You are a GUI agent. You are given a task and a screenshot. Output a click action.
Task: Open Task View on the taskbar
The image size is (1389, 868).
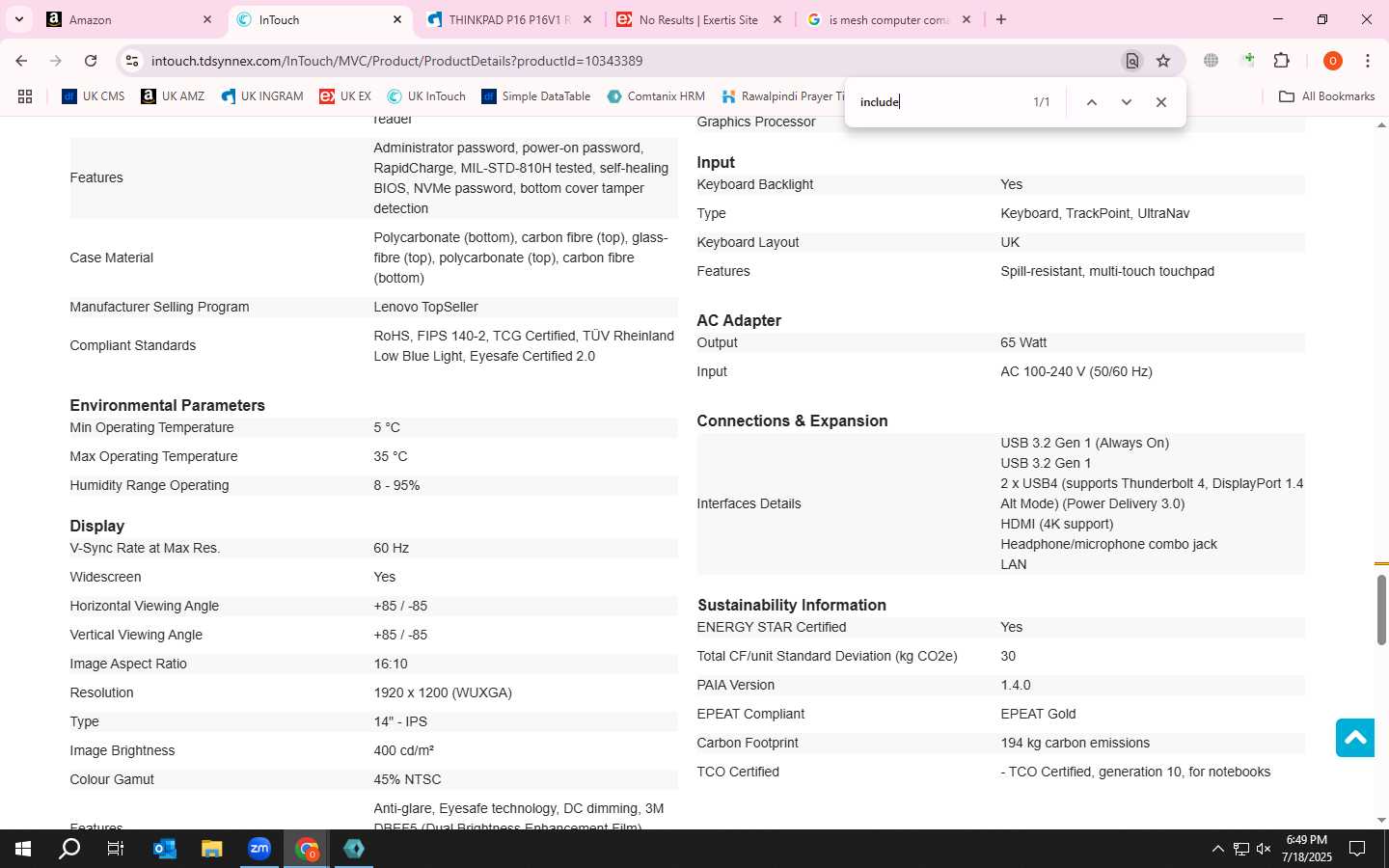tap(116, 849)
